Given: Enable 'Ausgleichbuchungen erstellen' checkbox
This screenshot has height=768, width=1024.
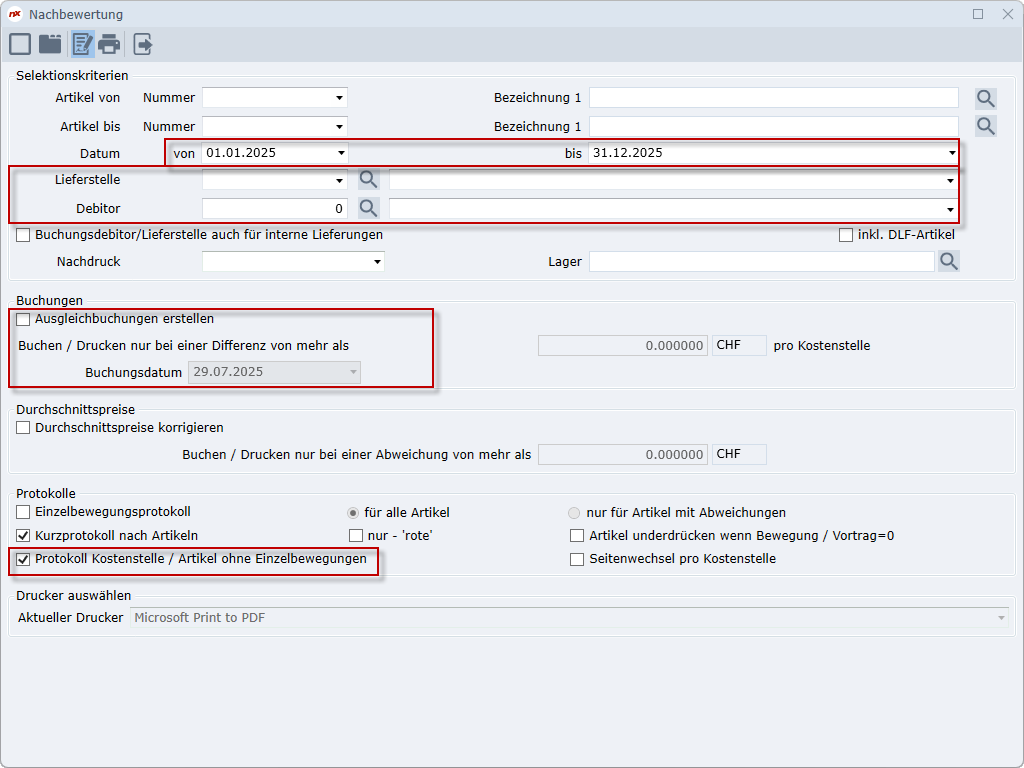Looking at the screenshot, I should click(x=23, y=319).
